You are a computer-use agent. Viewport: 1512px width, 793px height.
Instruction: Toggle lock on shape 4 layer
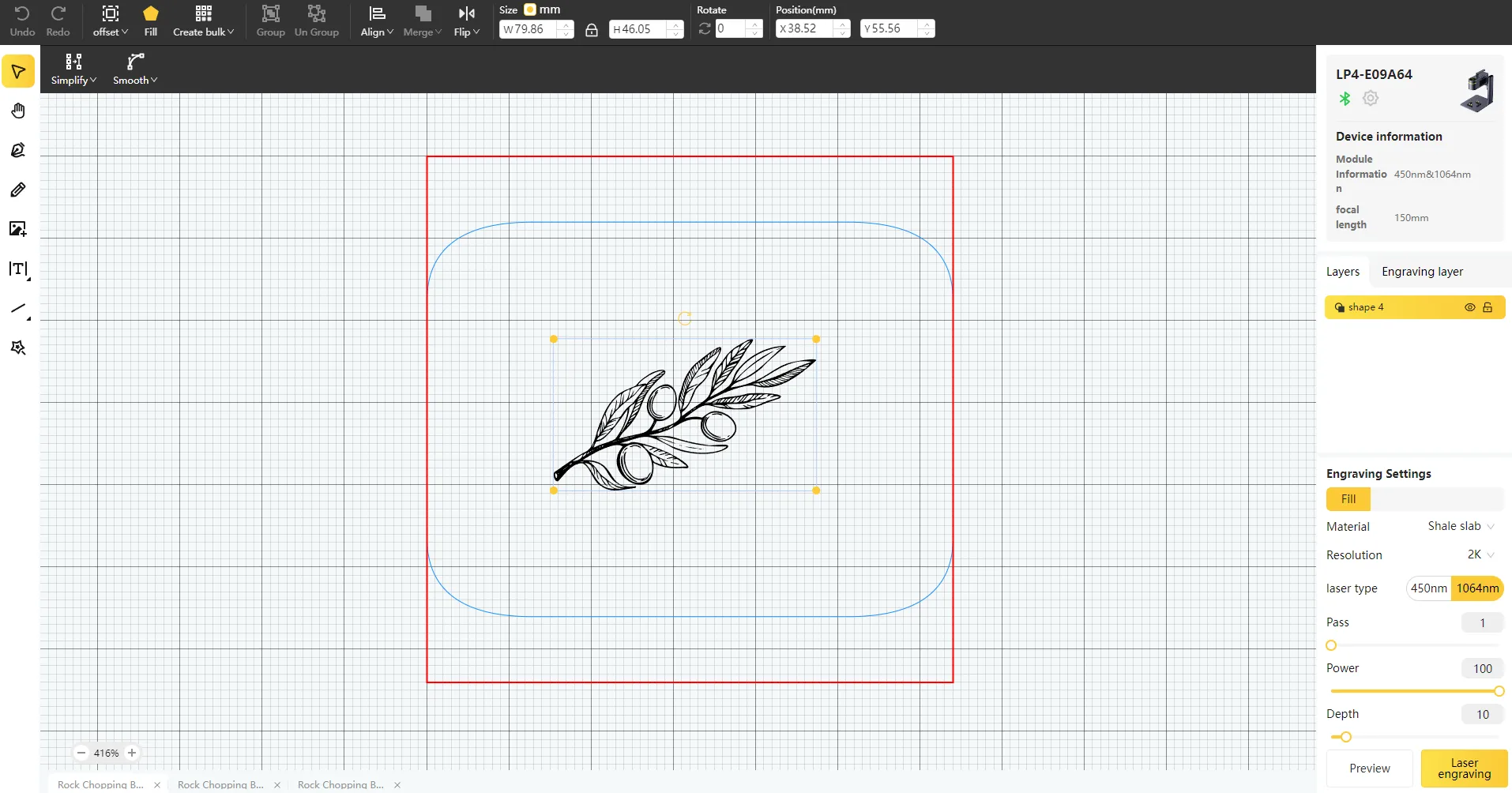1488,307
